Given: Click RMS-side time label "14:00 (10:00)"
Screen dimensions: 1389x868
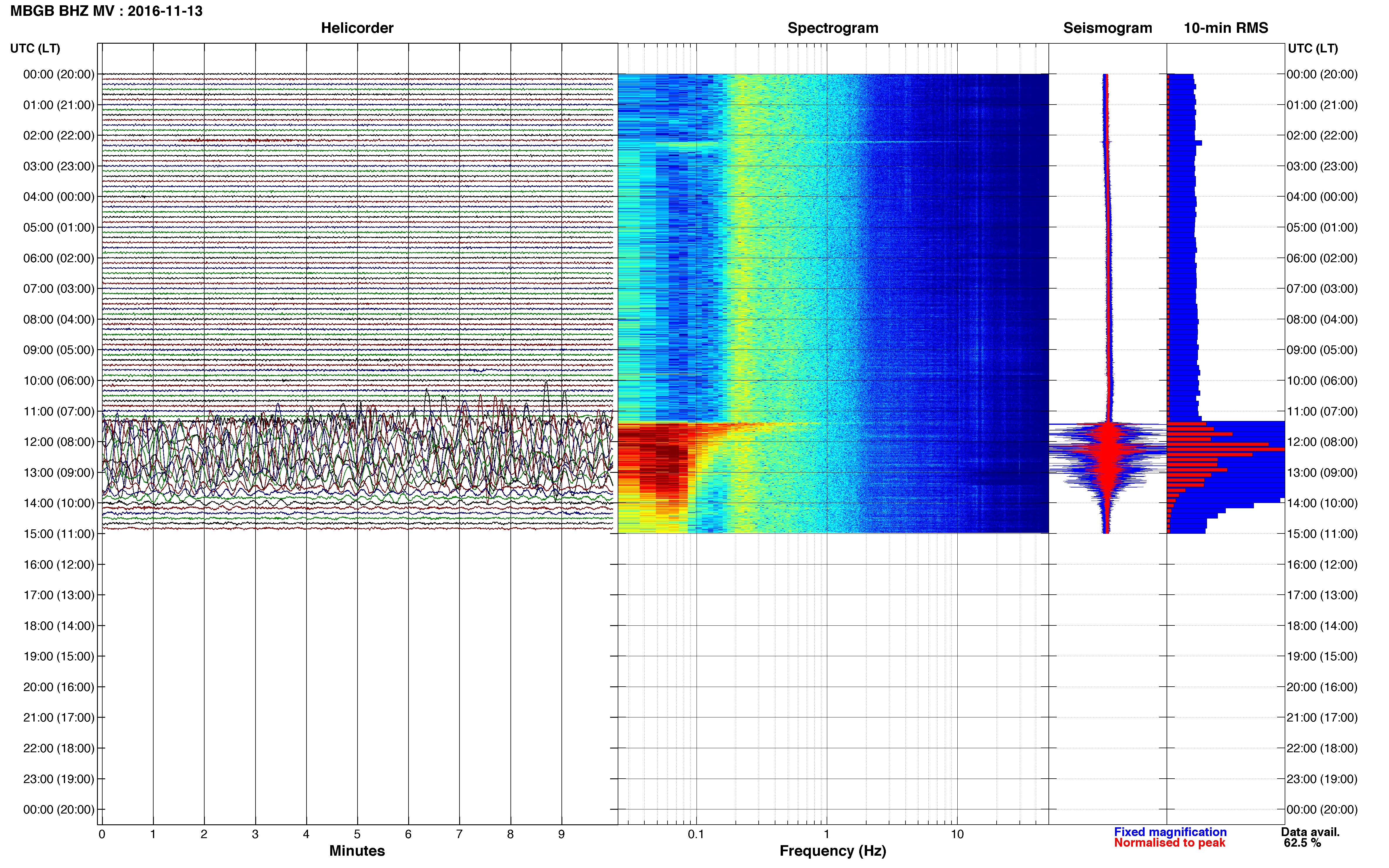Looking at the screenshot, I should tap(1322, 504).
